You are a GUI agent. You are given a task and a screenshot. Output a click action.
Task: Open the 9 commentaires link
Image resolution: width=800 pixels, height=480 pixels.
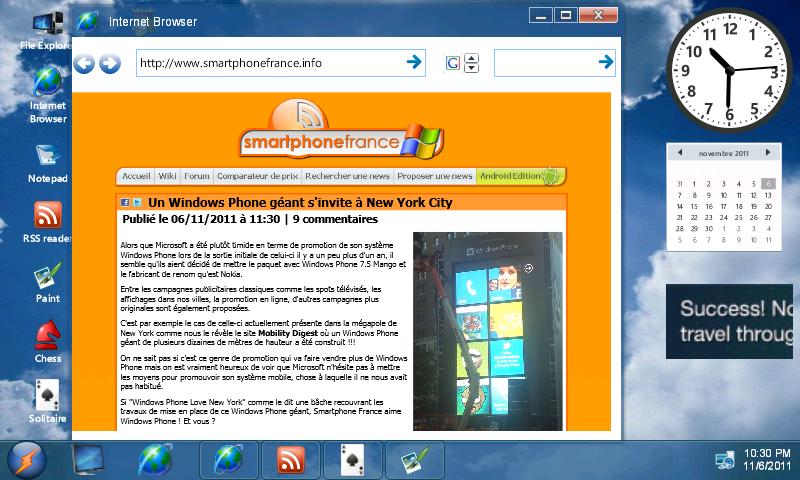pyautogui.click(x=335, y=219)
